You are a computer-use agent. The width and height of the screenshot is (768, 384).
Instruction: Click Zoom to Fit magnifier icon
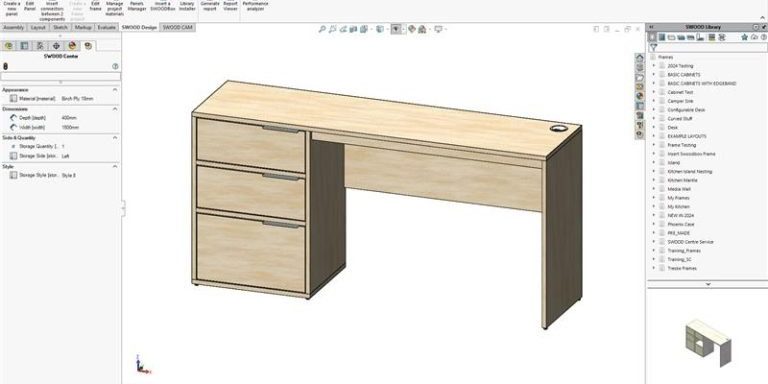tap(322, 29)
